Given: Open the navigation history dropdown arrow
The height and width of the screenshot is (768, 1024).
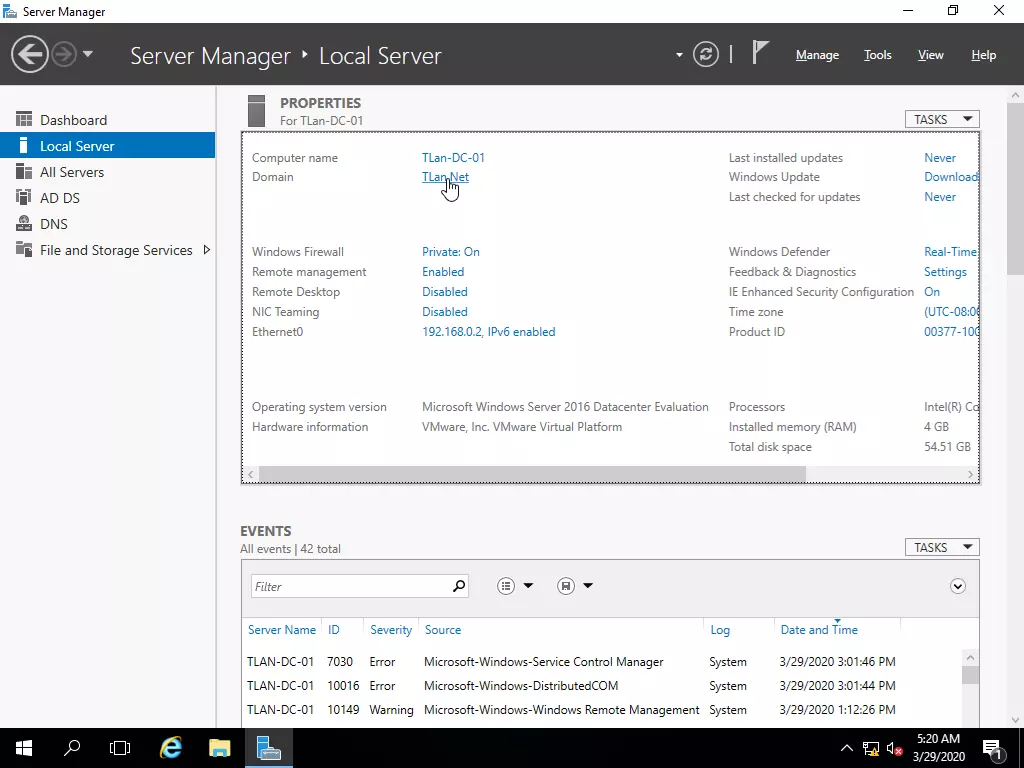Looking at the screenshot, I should [88, 54].
